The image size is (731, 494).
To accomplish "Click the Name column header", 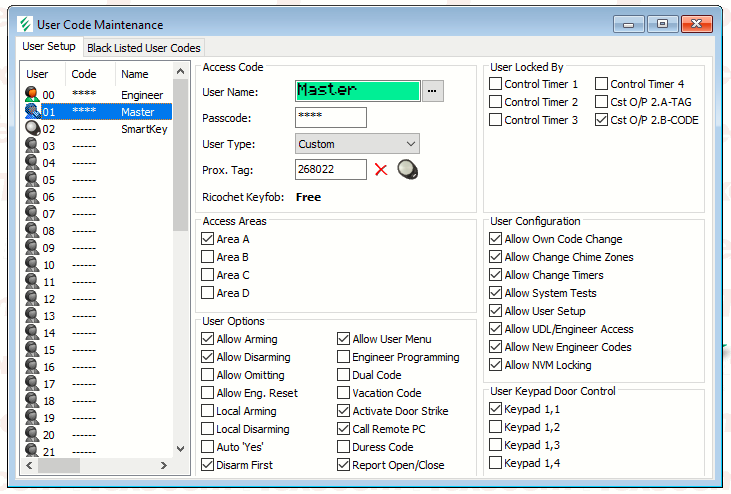I will pos(135,74).
